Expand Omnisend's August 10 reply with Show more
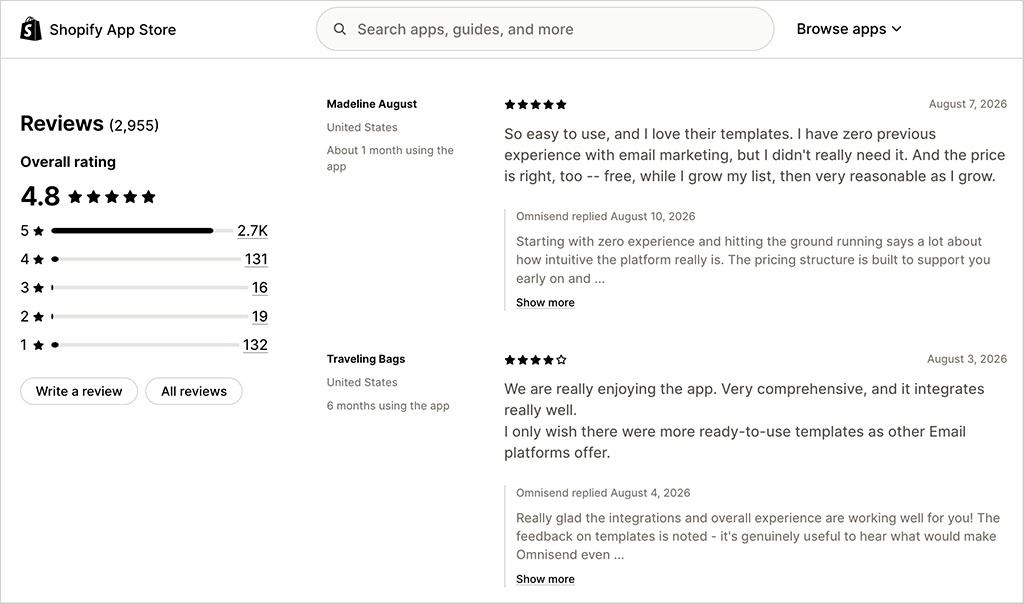 (545, 302)
